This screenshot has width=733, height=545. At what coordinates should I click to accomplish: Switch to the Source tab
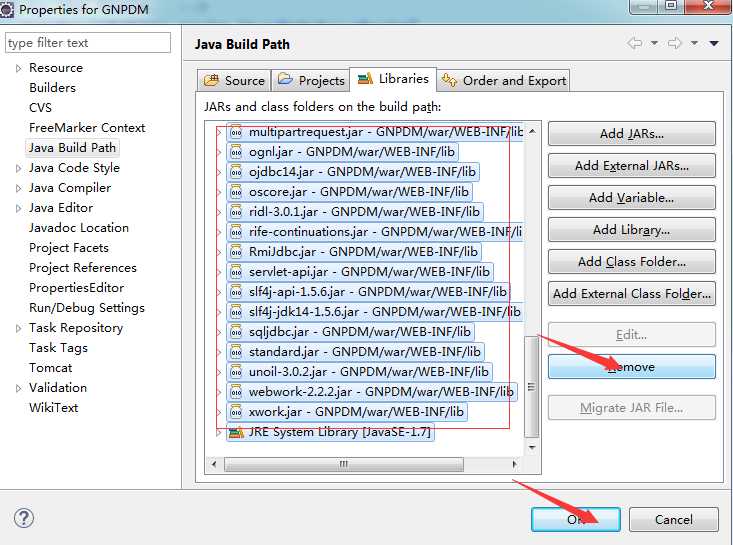pos(234,80)
